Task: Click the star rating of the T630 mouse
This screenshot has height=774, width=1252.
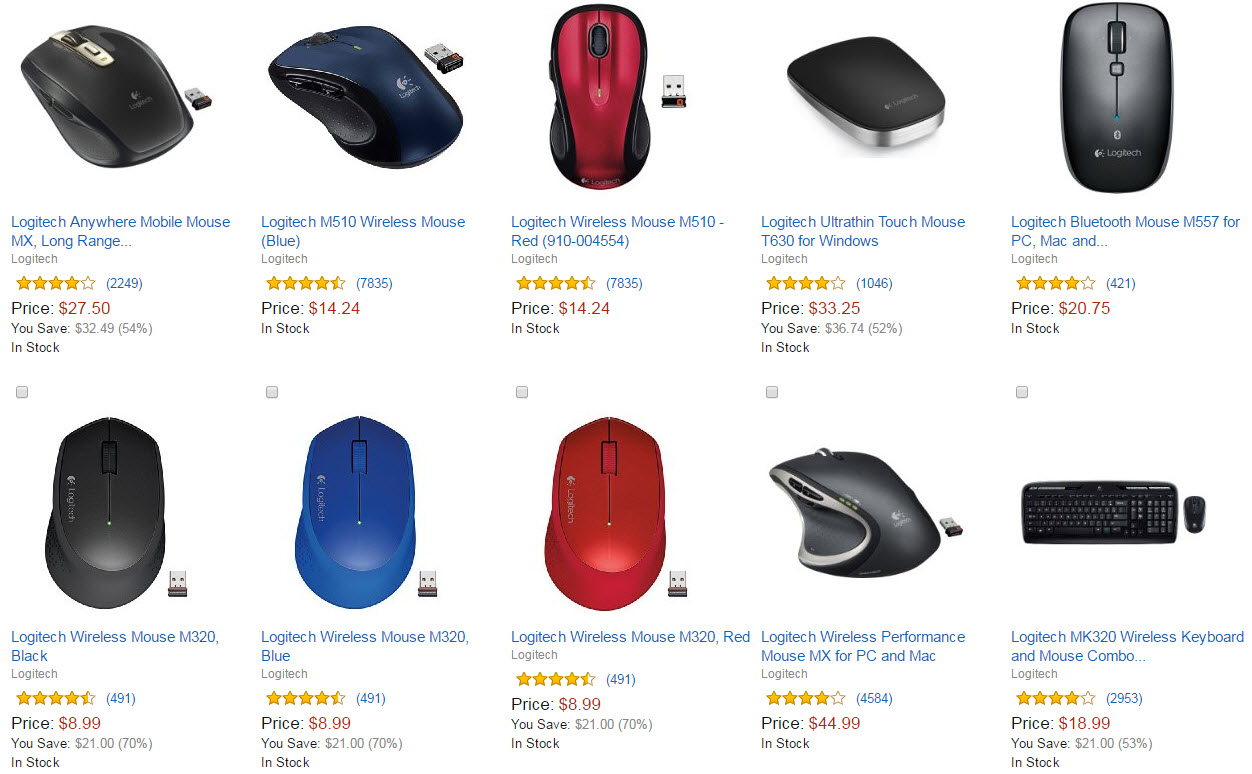Action: click(805, 283)
